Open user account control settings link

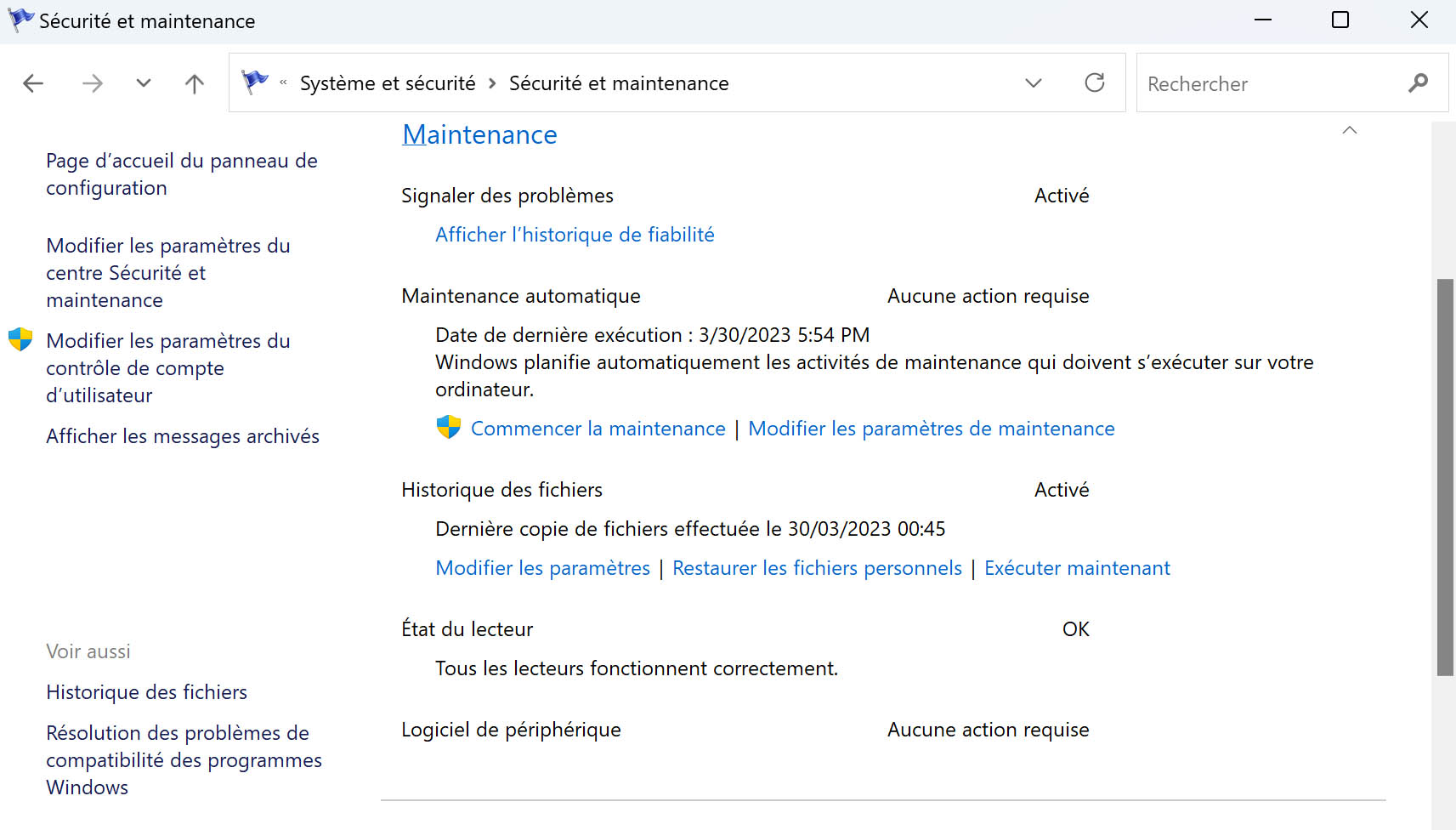[168, 368]
